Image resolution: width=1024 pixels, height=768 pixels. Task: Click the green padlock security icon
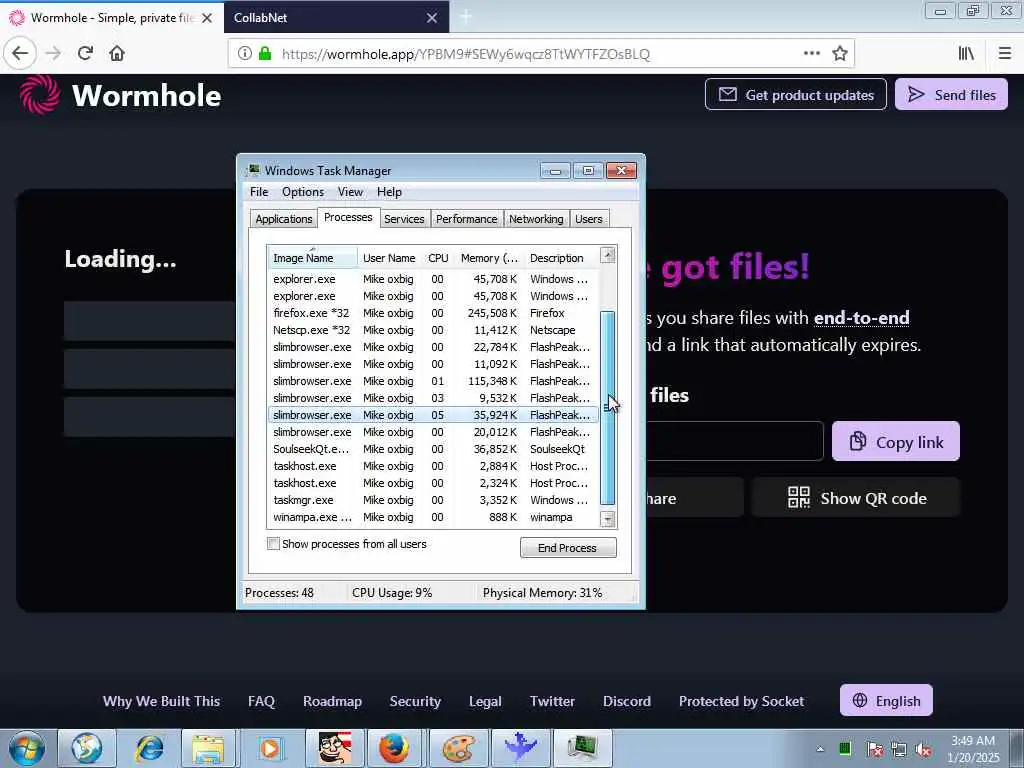point(264,54)
